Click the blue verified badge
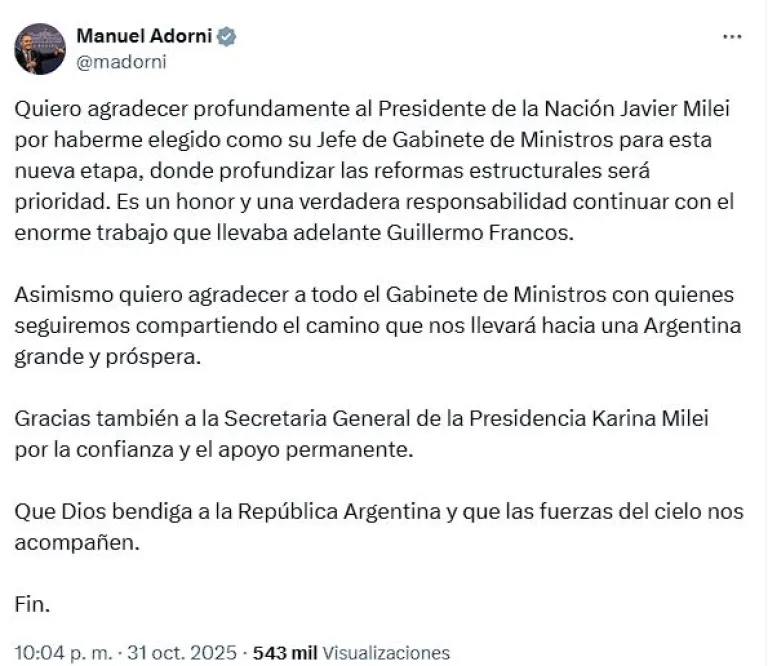The height and width of the screenshot is (666, 768). 227,38
